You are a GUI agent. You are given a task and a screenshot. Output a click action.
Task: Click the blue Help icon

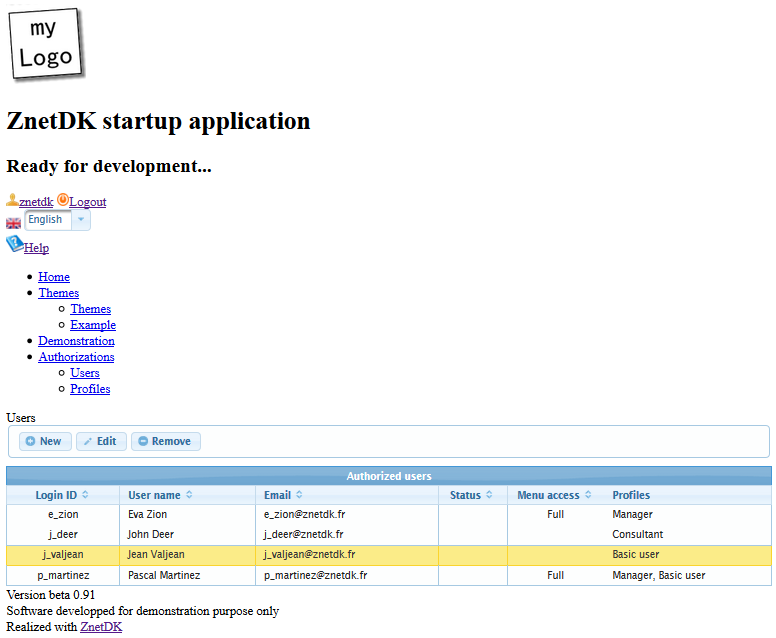pyautogui.click(x=15, y=244)
